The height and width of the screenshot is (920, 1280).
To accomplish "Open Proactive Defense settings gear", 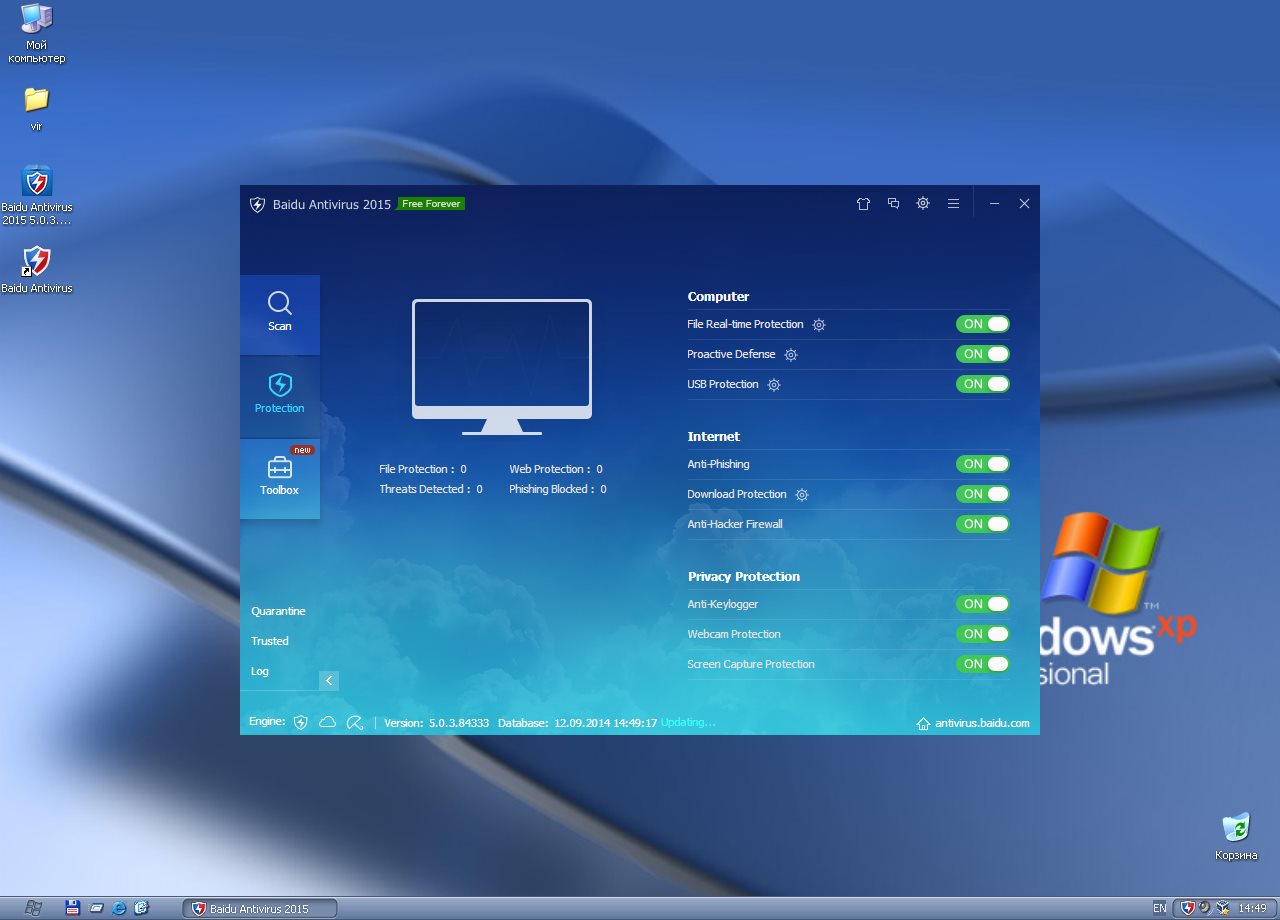I will tap(791, 355).
